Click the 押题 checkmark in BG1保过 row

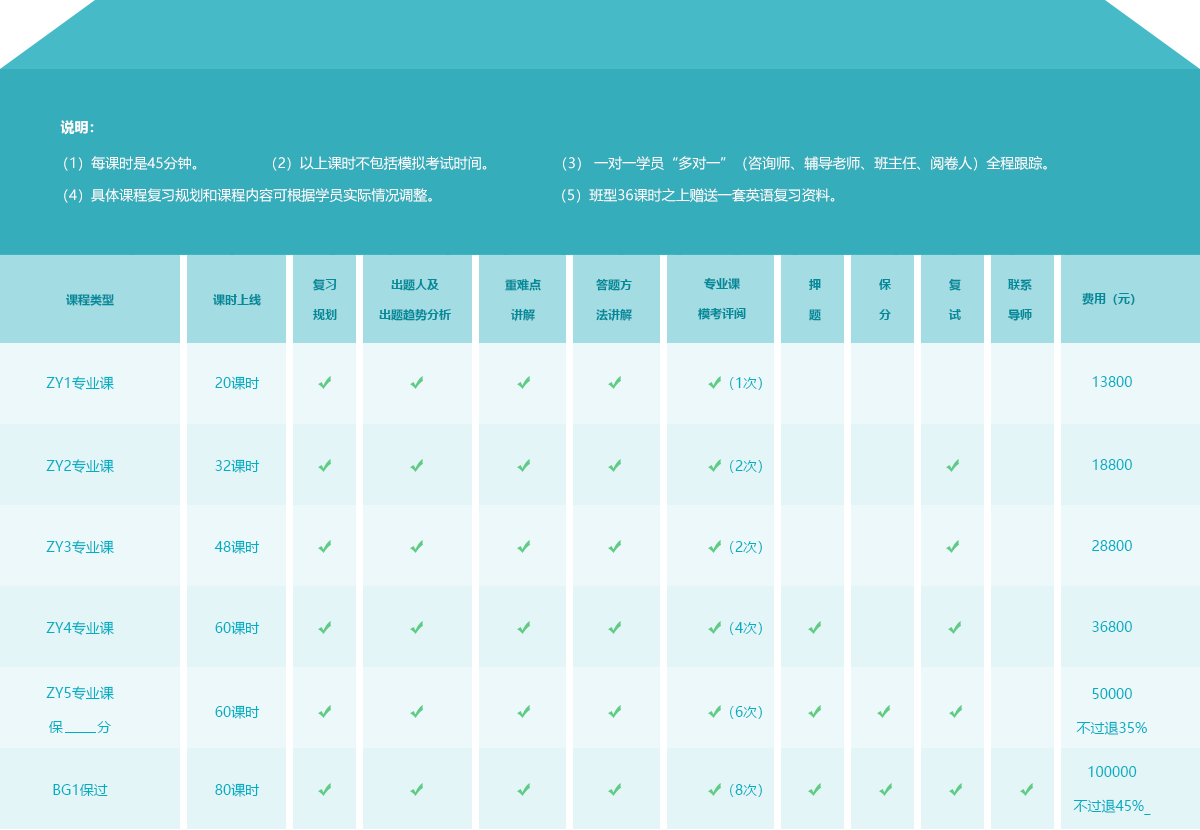coord(815,789)
